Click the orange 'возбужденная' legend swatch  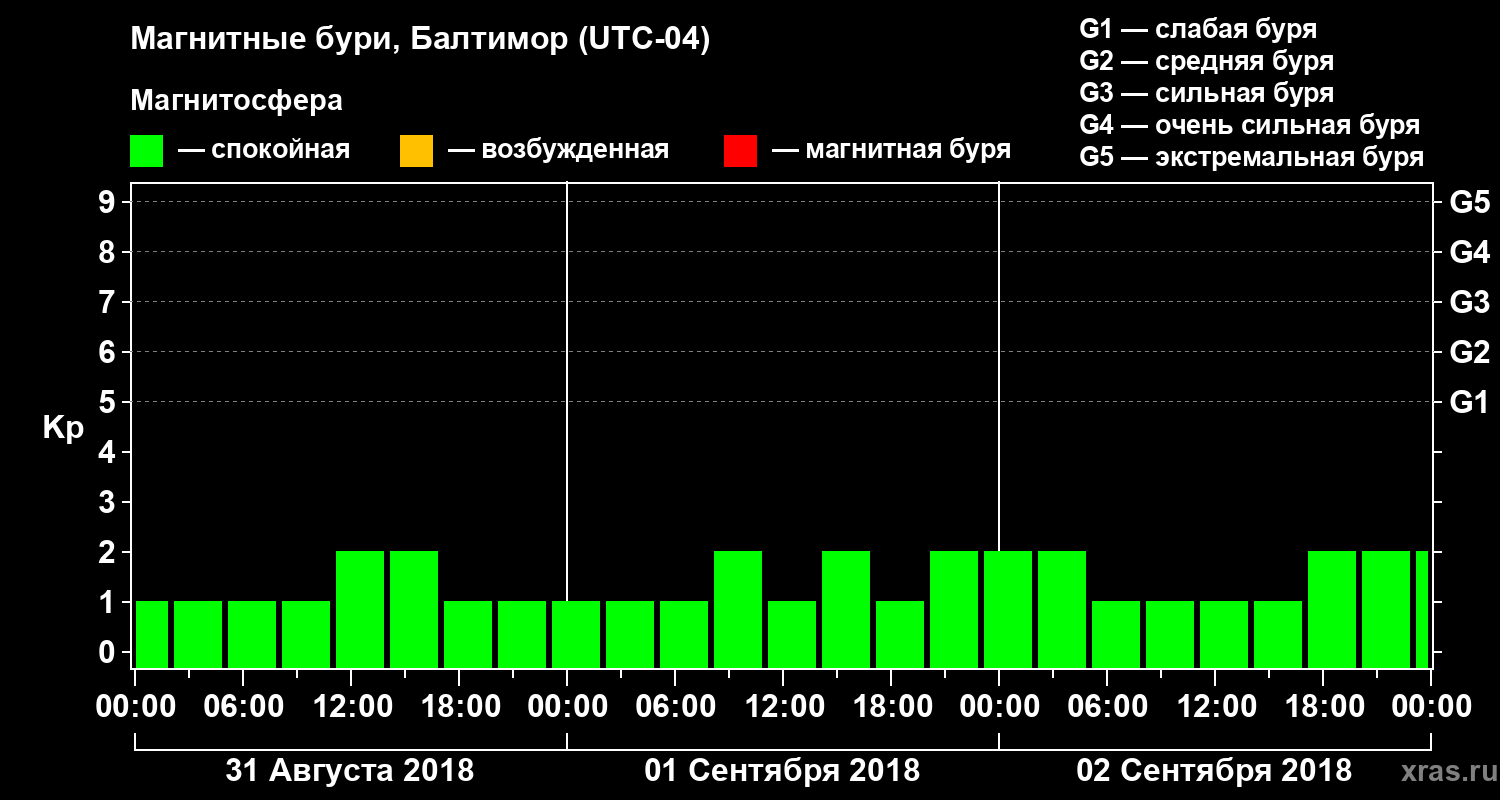[416, 150]
